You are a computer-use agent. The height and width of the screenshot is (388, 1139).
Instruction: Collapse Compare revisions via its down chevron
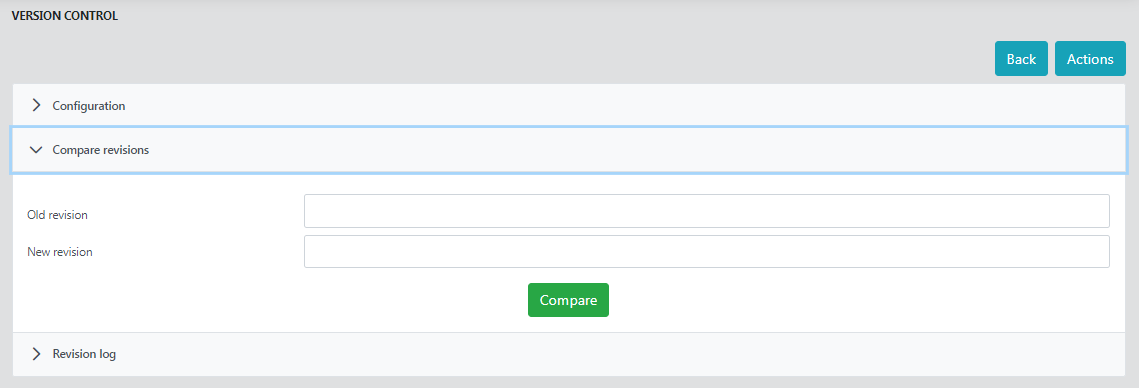[x=36, y=150]
